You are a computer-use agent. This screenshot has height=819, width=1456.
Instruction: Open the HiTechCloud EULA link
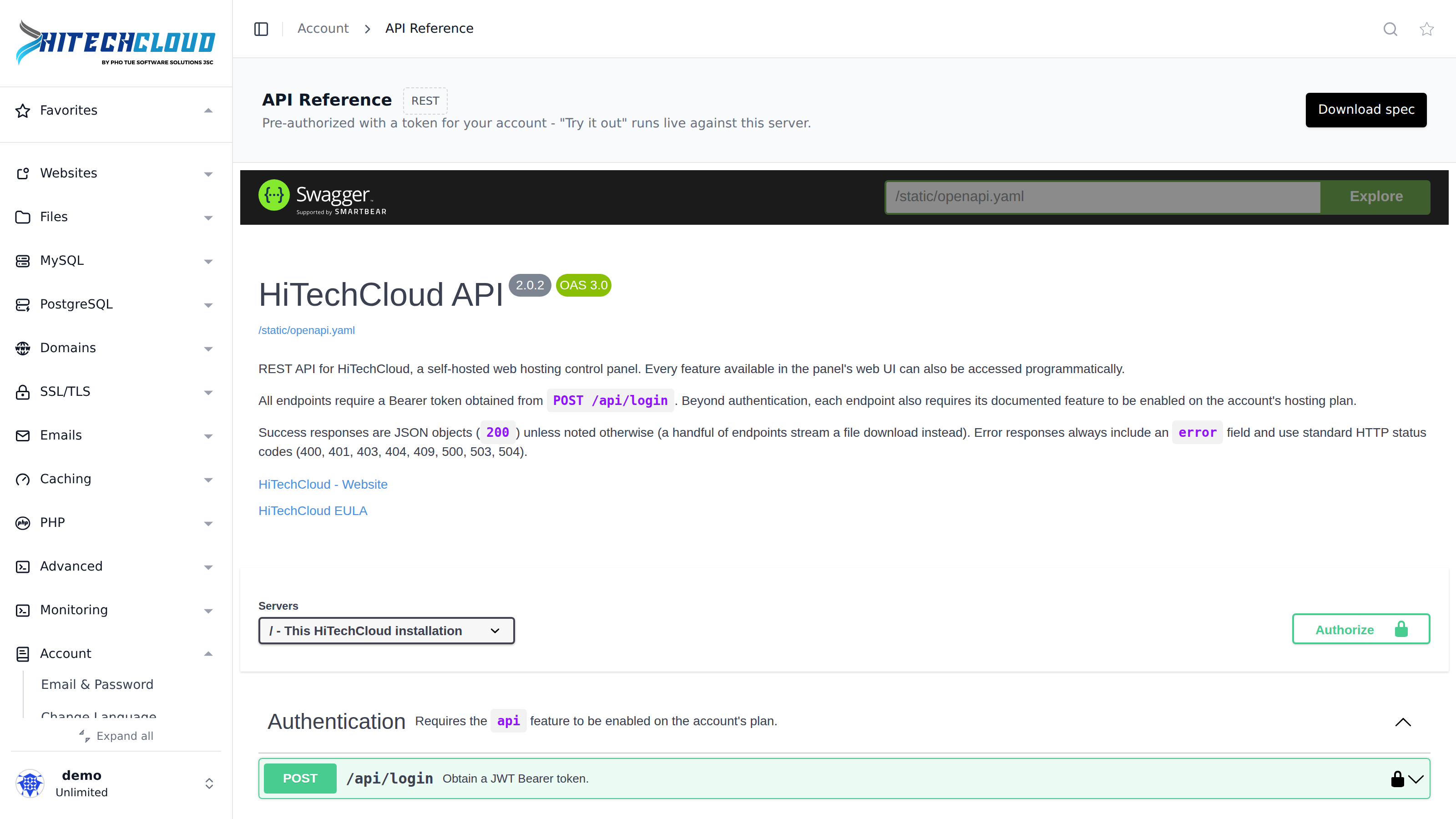pyautogui.click(x=313, y=511)
